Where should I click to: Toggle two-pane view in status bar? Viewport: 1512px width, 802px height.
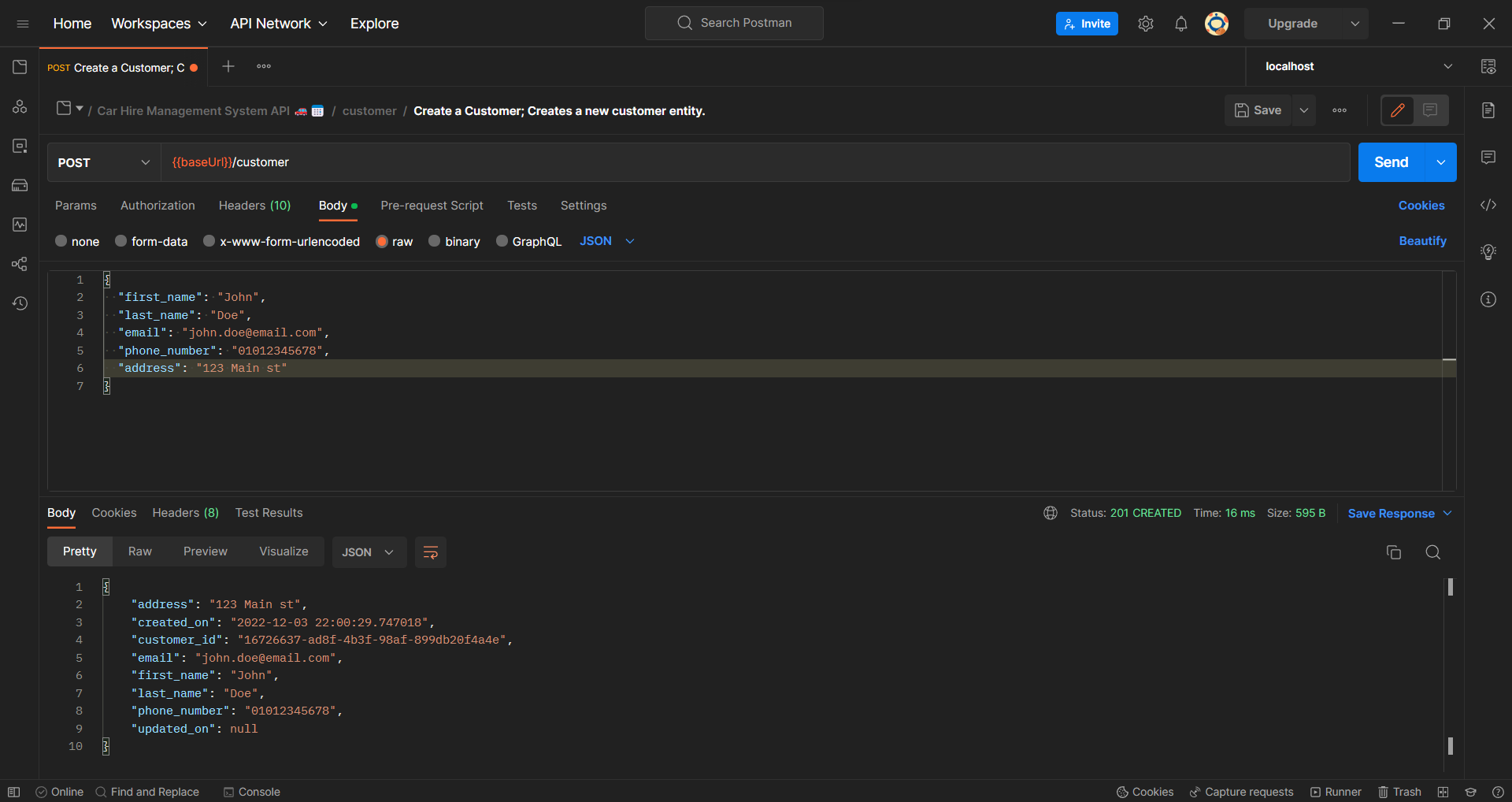click(x=1443, y=792)
